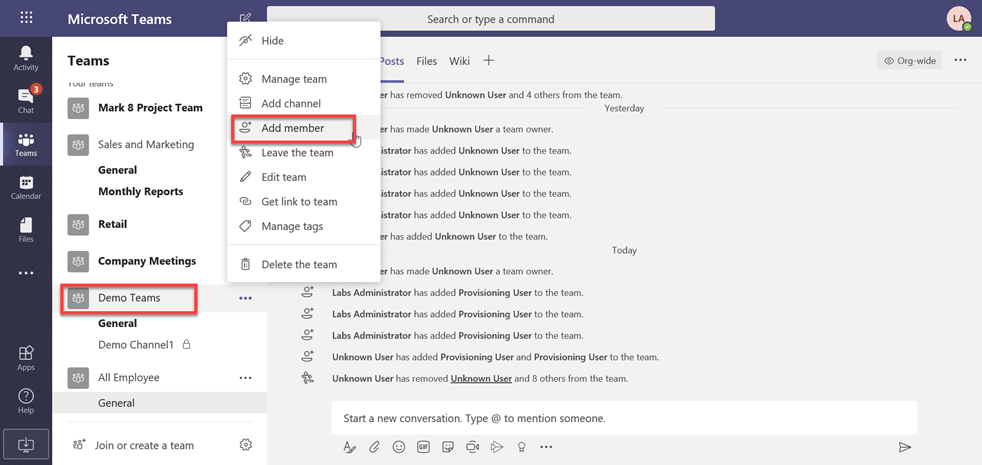Switch to the Files tab
982x465 pixels.
(x=426, y=61)
